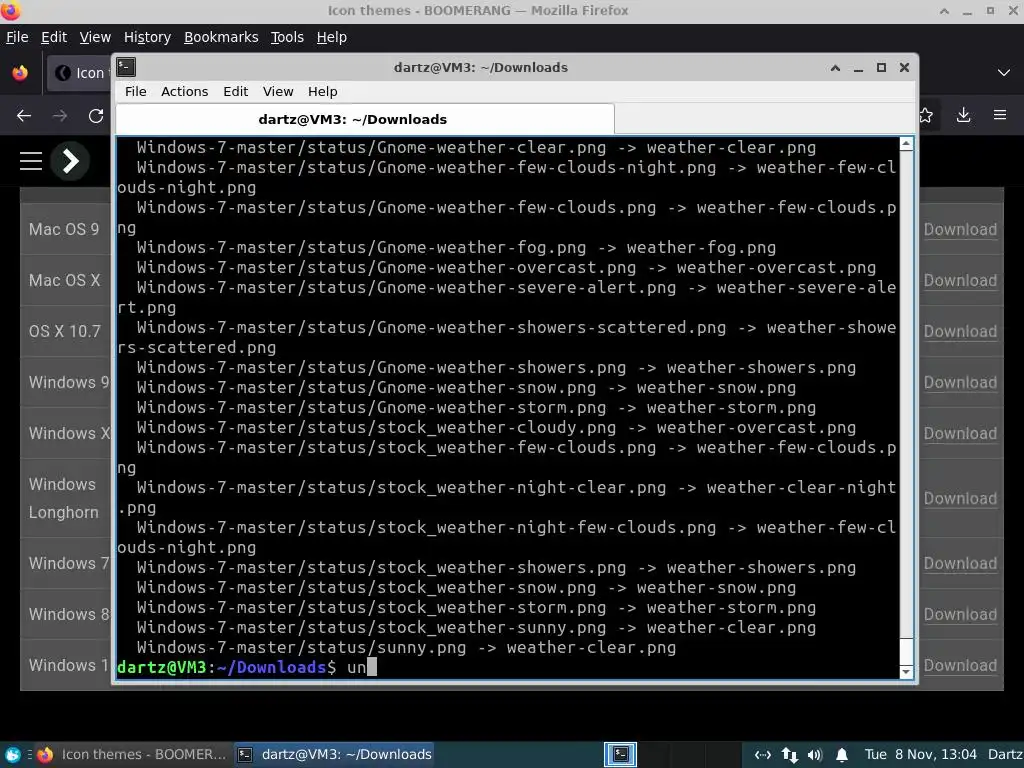Open the terminal Edit menu
This screenshot has height=768, width=1024.
tap(236, 91)
